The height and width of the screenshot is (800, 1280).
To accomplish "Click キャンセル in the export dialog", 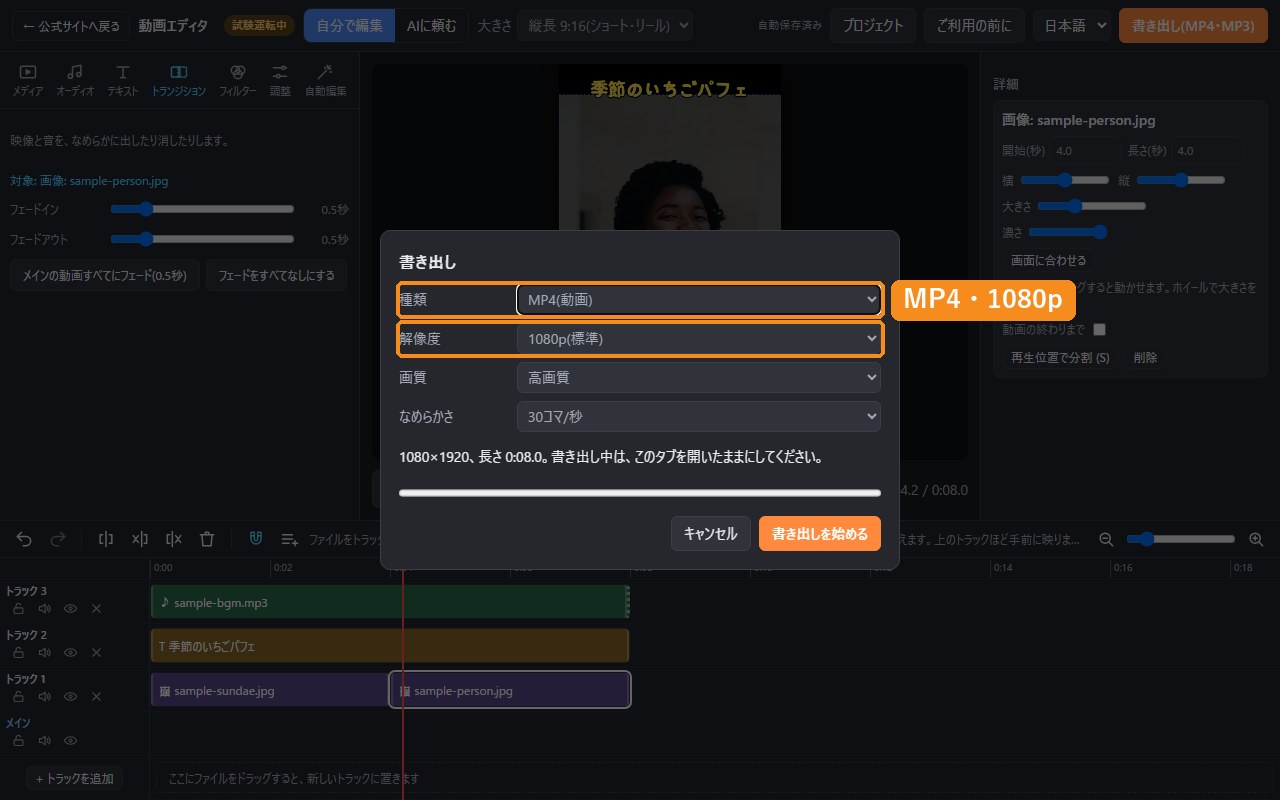I will click(710, 534).
